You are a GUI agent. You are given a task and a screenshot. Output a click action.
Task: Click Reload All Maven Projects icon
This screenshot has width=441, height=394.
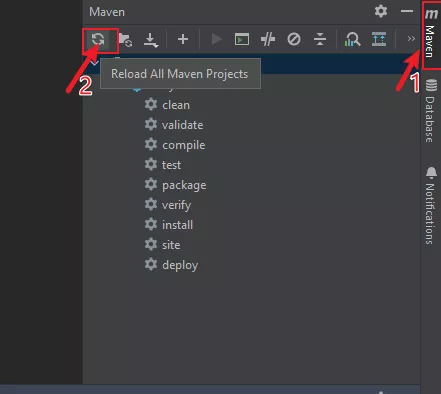pos(98,39)
